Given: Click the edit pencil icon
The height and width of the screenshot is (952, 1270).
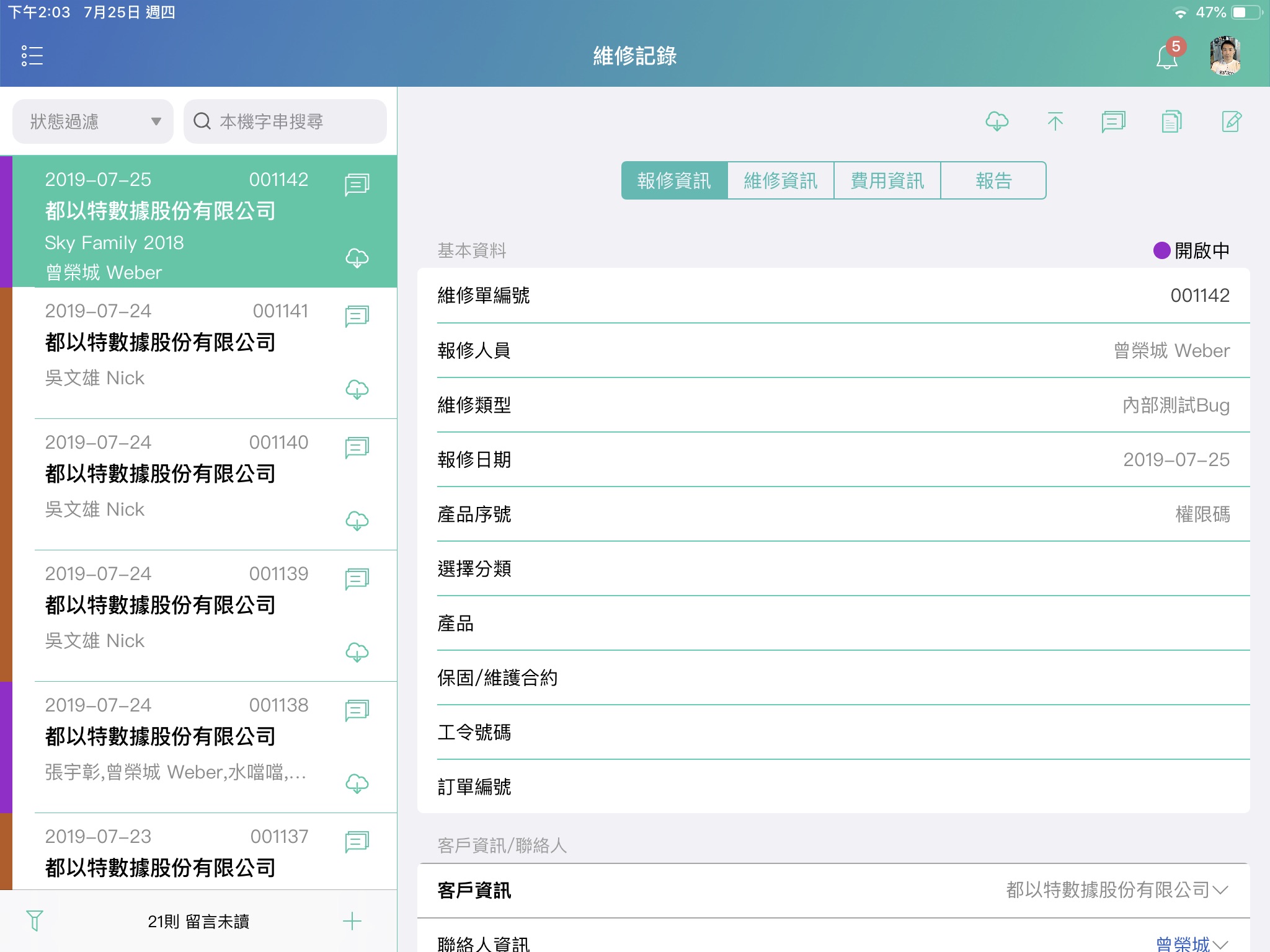Looking at the screenshot, I should tap(1232, 121).
